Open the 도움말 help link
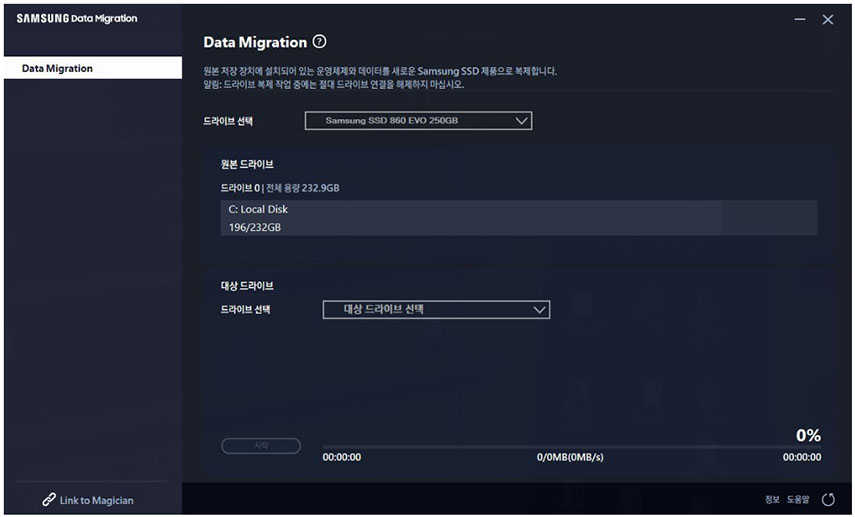The width and height of the screenshot is (855, 517). pyautogui.click(x=798, y=500)
